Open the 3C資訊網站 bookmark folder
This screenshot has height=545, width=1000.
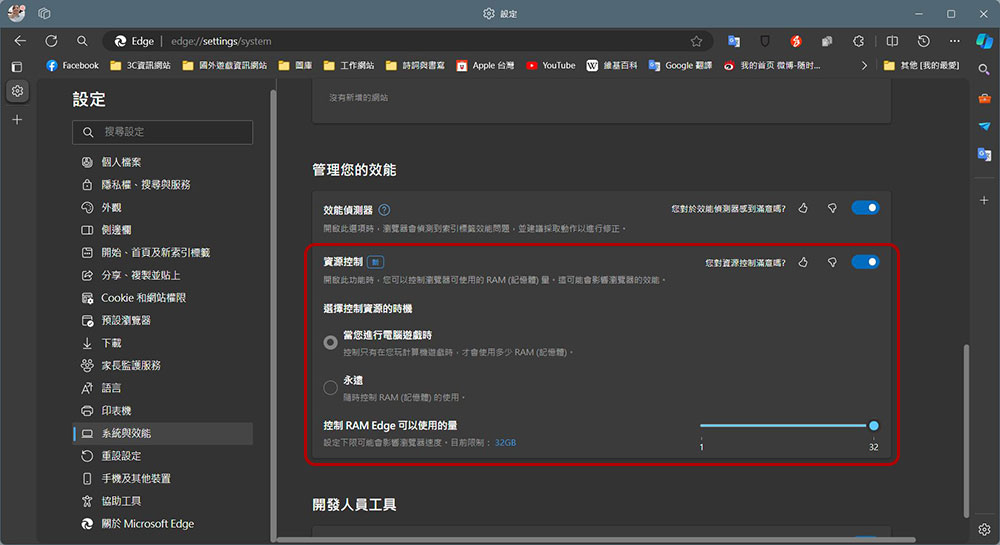click(x=140, y=66)
